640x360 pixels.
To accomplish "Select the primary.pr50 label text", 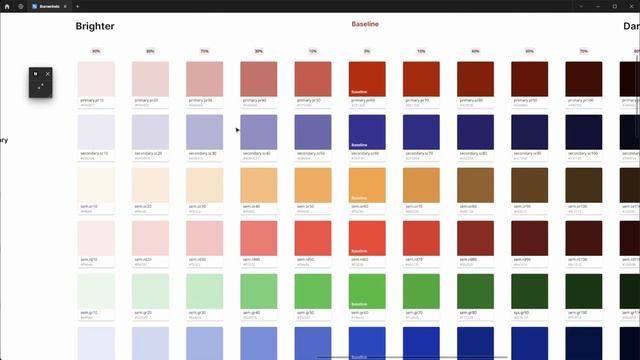I will tap(308, 100).
